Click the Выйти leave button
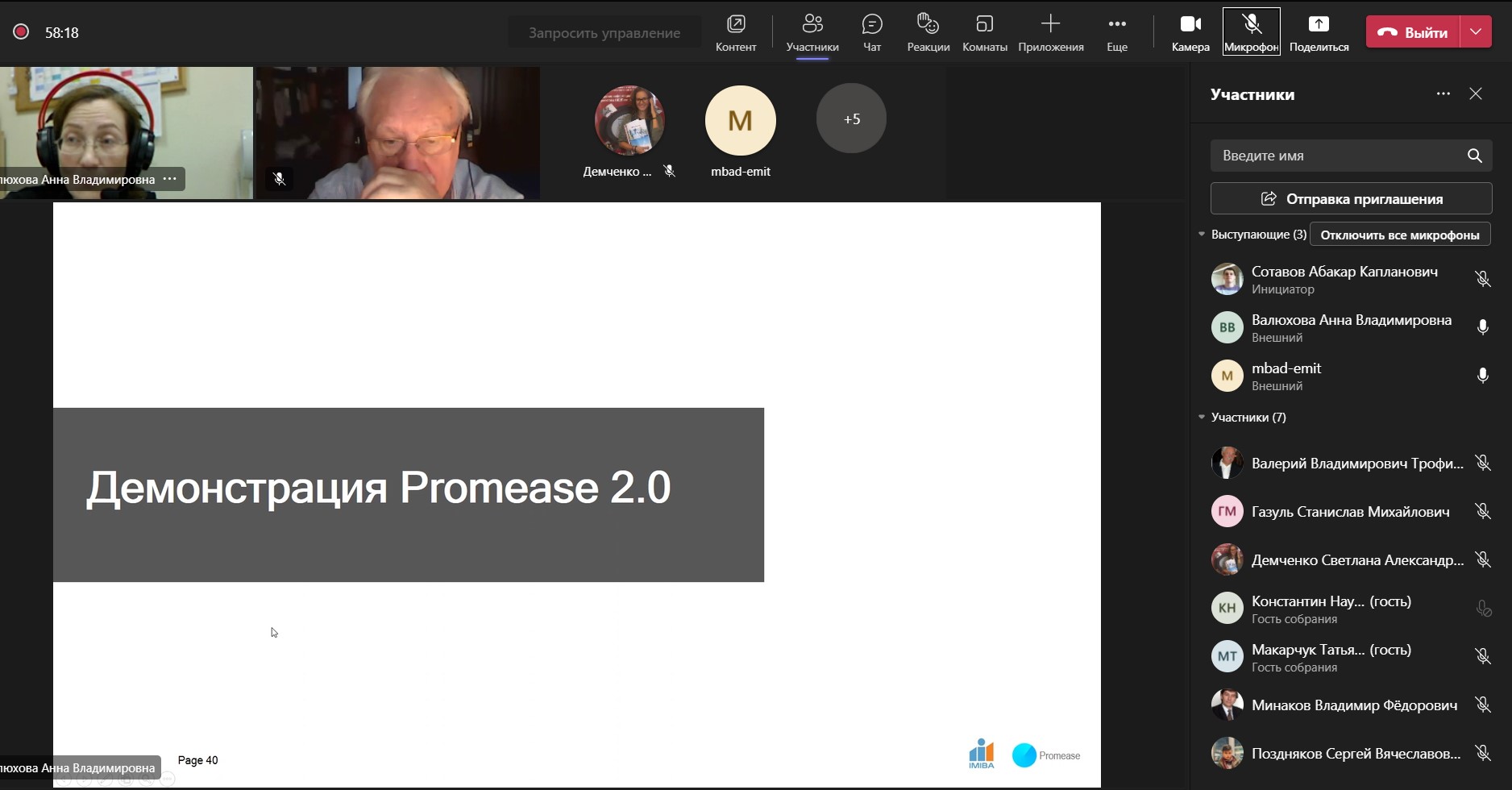Image resolution: width=1512 pixels, height=790 pixels. click(1413, 32)
